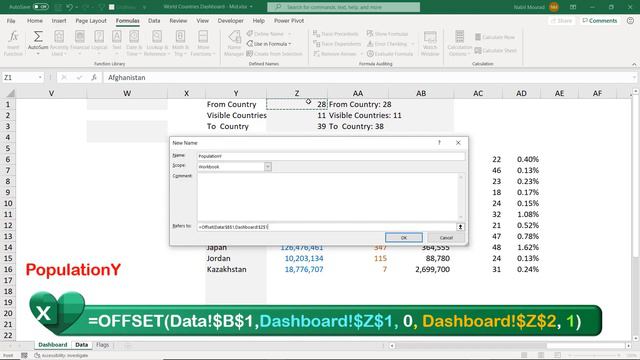Click Calculate Now
This screenshot has height=360, width=640.
[494, 37]
